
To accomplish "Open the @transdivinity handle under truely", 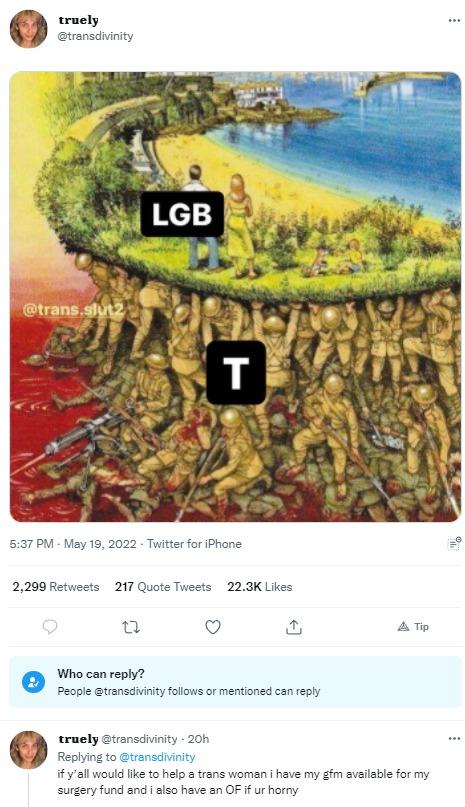I will (x=95, y=36).
